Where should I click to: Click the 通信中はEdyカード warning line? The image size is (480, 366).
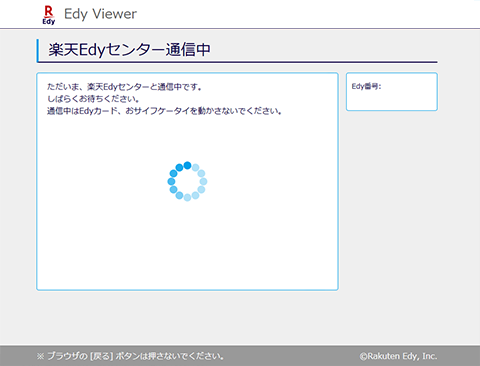pyautogui.click(x=164, y=111)
